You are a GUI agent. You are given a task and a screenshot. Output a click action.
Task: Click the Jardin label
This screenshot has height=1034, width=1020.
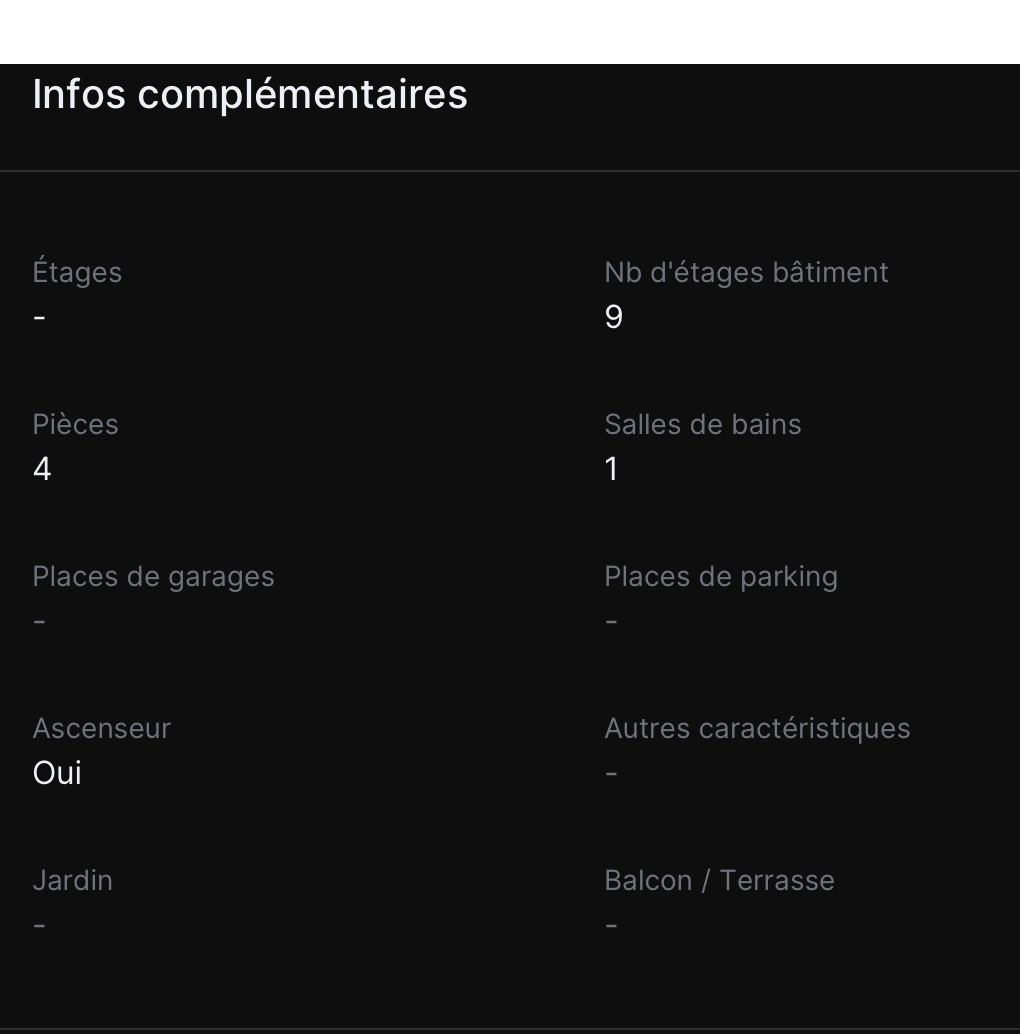[72, 880]
